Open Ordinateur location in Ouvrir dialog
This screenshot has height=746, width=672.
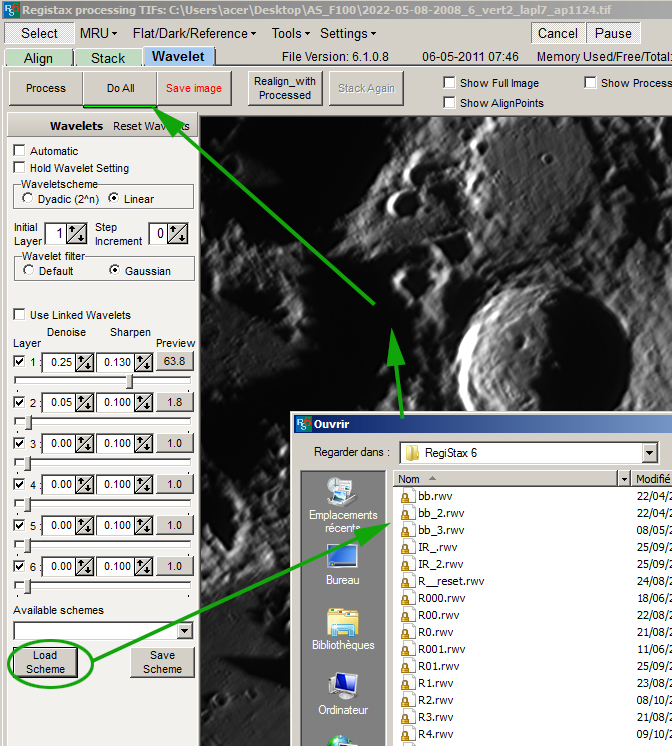(343, 694)
